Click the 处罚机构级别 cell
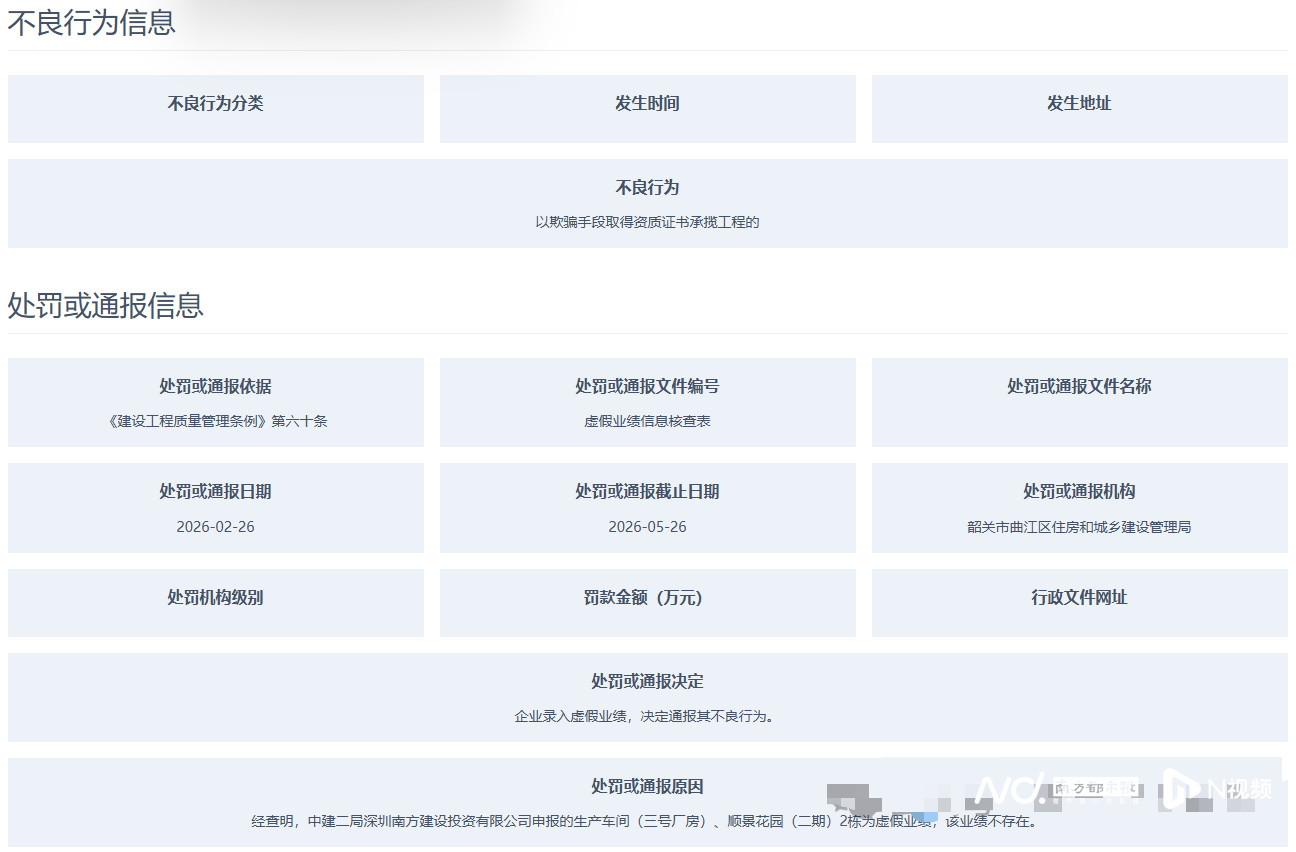The height and width of the screenshot is (852, 1296). 216,597
